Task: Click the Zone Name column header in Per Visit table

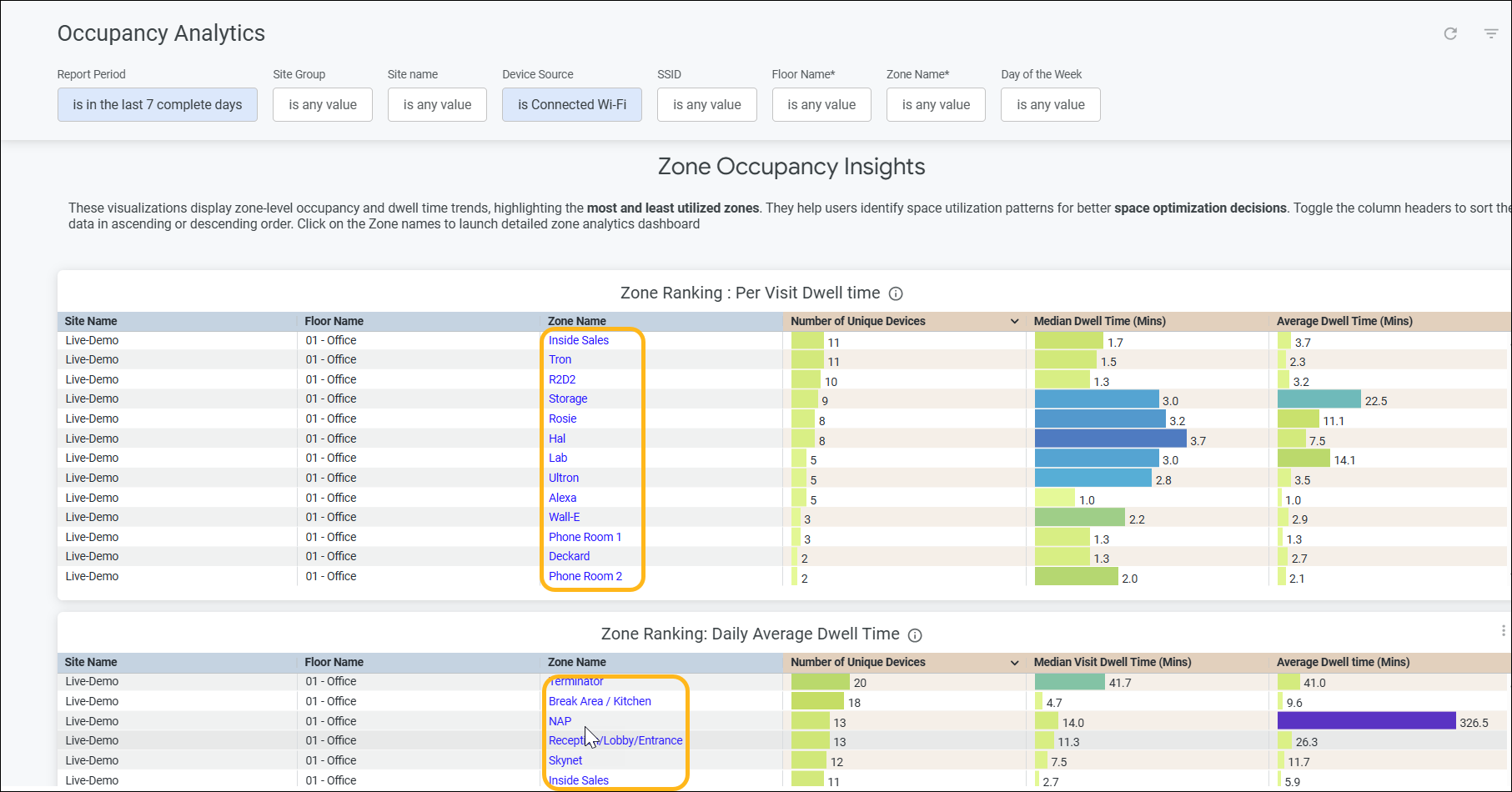Action: point(576,321)
